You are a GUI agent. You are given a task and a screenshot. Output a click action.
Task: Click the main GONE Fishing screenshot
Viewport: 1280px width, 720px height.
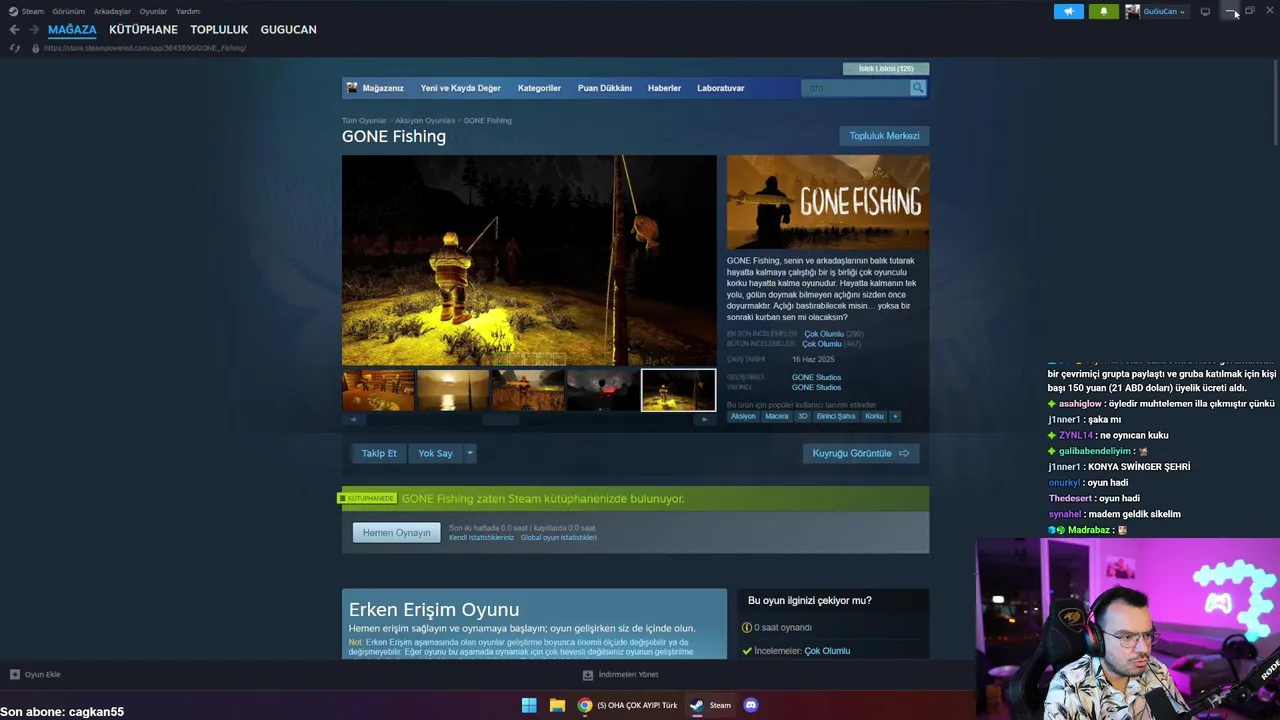pyautogui.click(x=529, y=260)
